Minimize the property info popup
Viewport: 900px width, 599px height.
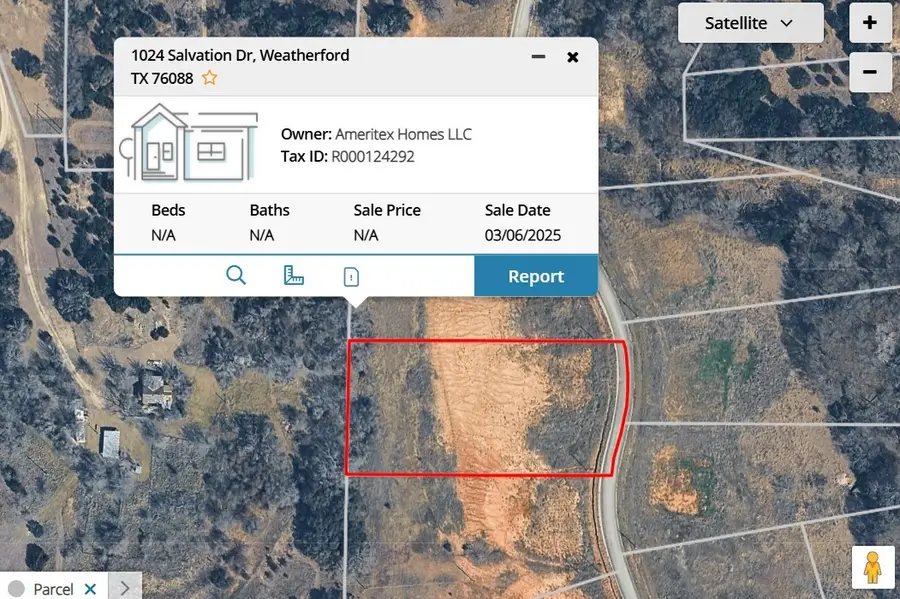pyautogui.click(x=539, y=57)
